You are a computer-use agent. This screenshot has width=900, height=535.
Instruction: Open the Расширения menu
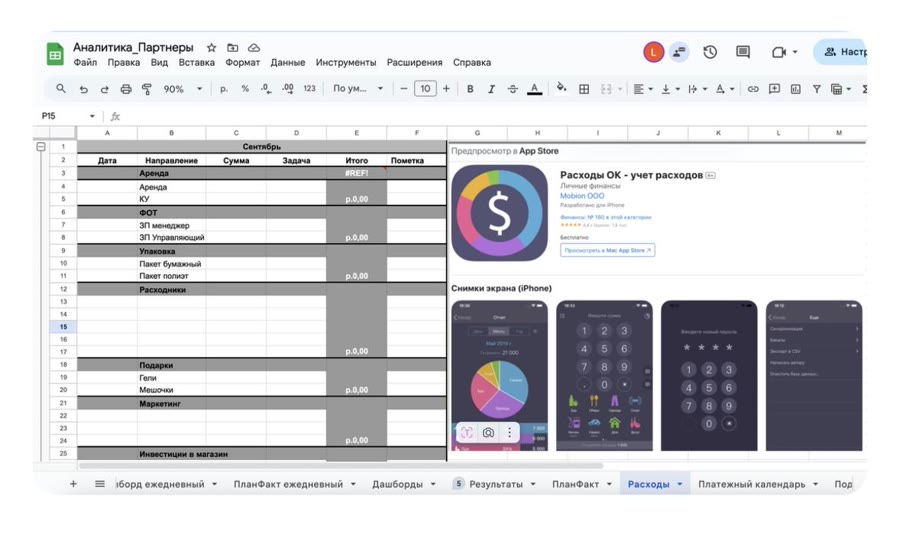pos(414,63)
